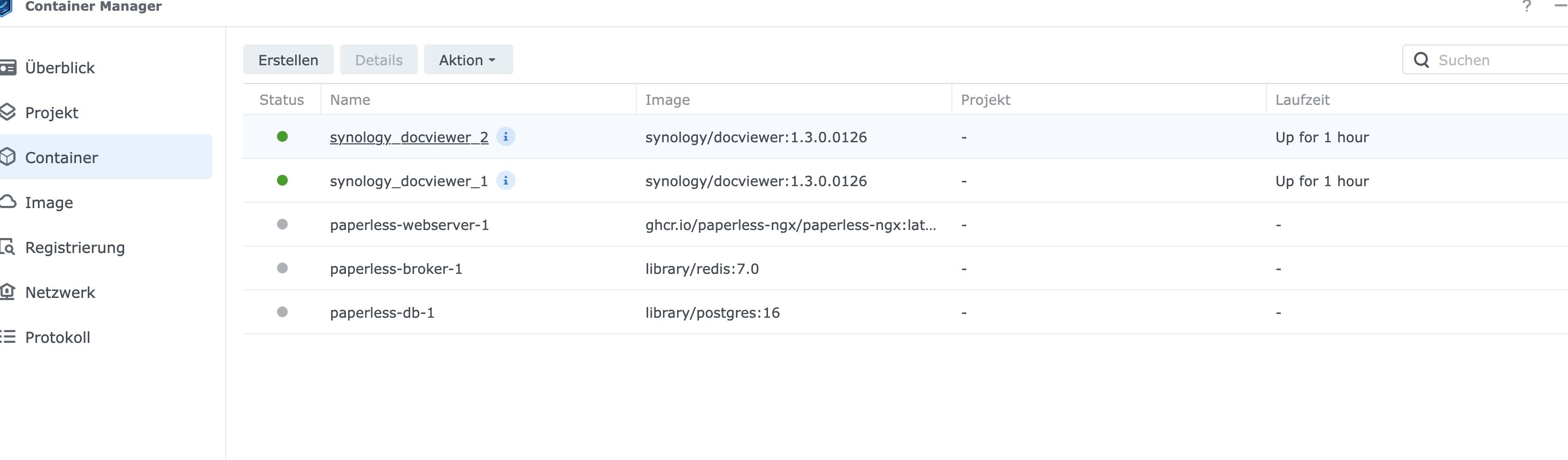The image size is (1568, 460).
Task: Select the paperless-webserver-1 row
Action: pos(409,225)
